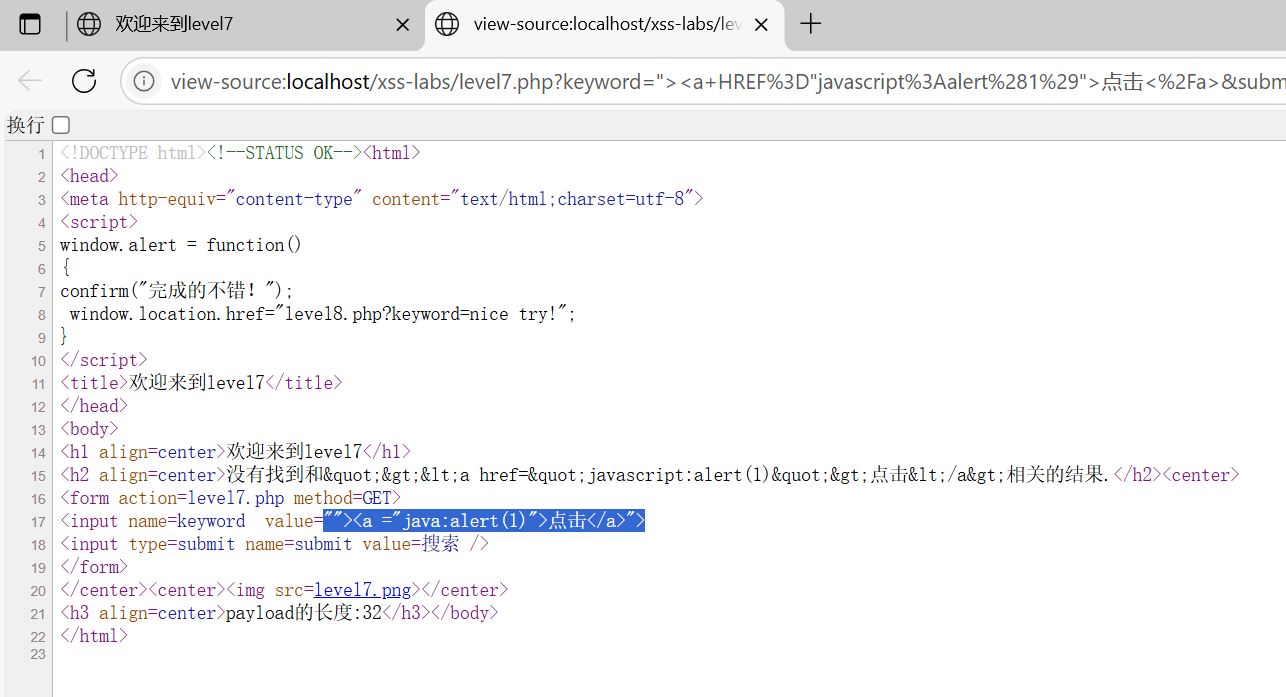Image resolution: width=1286 pixels, height=697 pixels.
Task: Select the view-source:localhost/xss-labs tab
Action: click(604, 24)
